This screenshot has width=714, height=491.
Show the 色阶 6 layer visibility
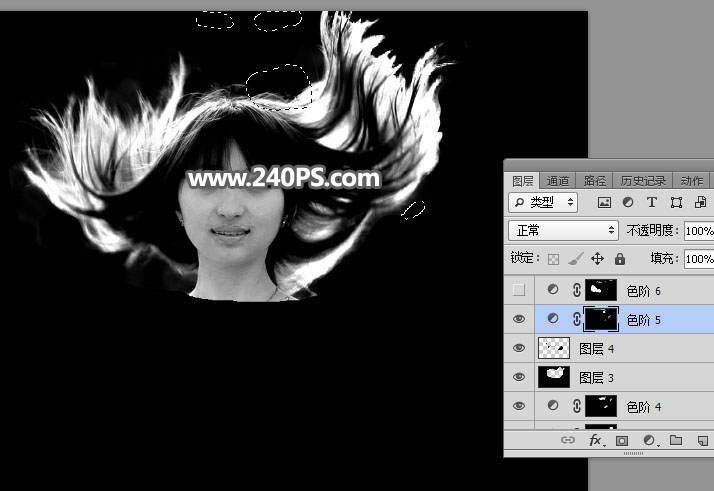(x=518, y=290)
